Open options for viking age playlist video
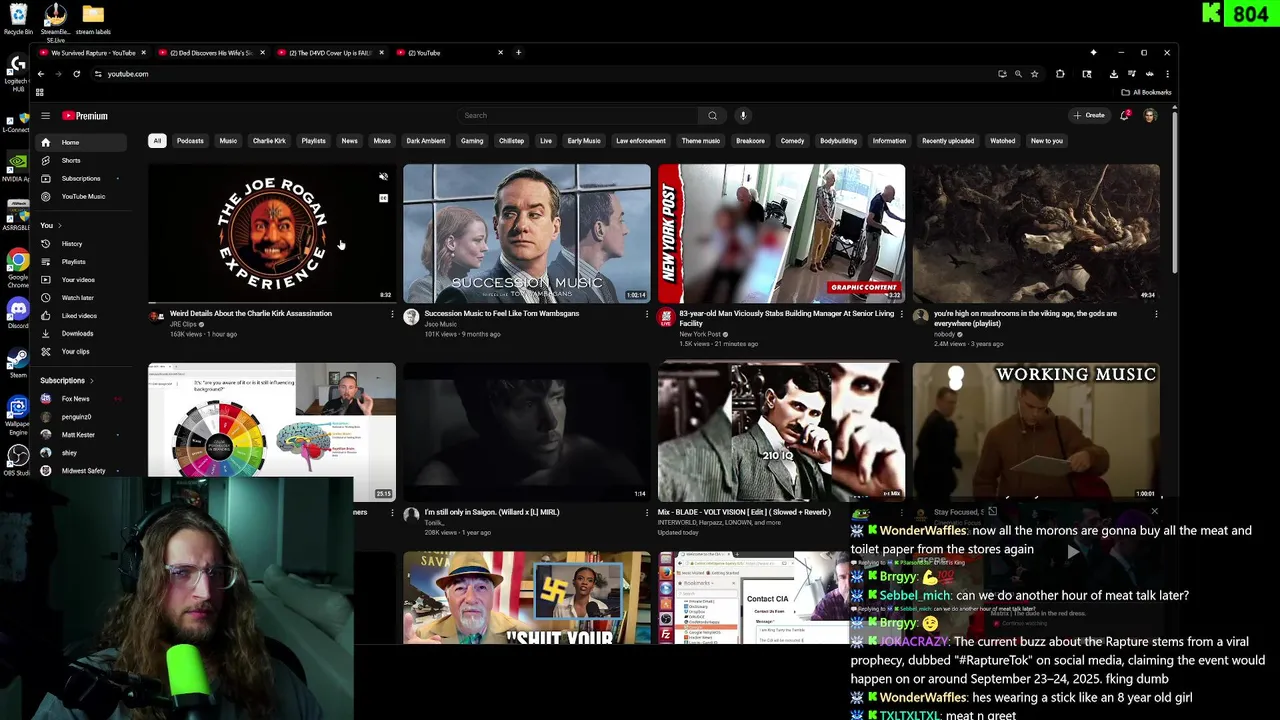Viewport: 1280px width, 720px height. tap(1157, 314)
